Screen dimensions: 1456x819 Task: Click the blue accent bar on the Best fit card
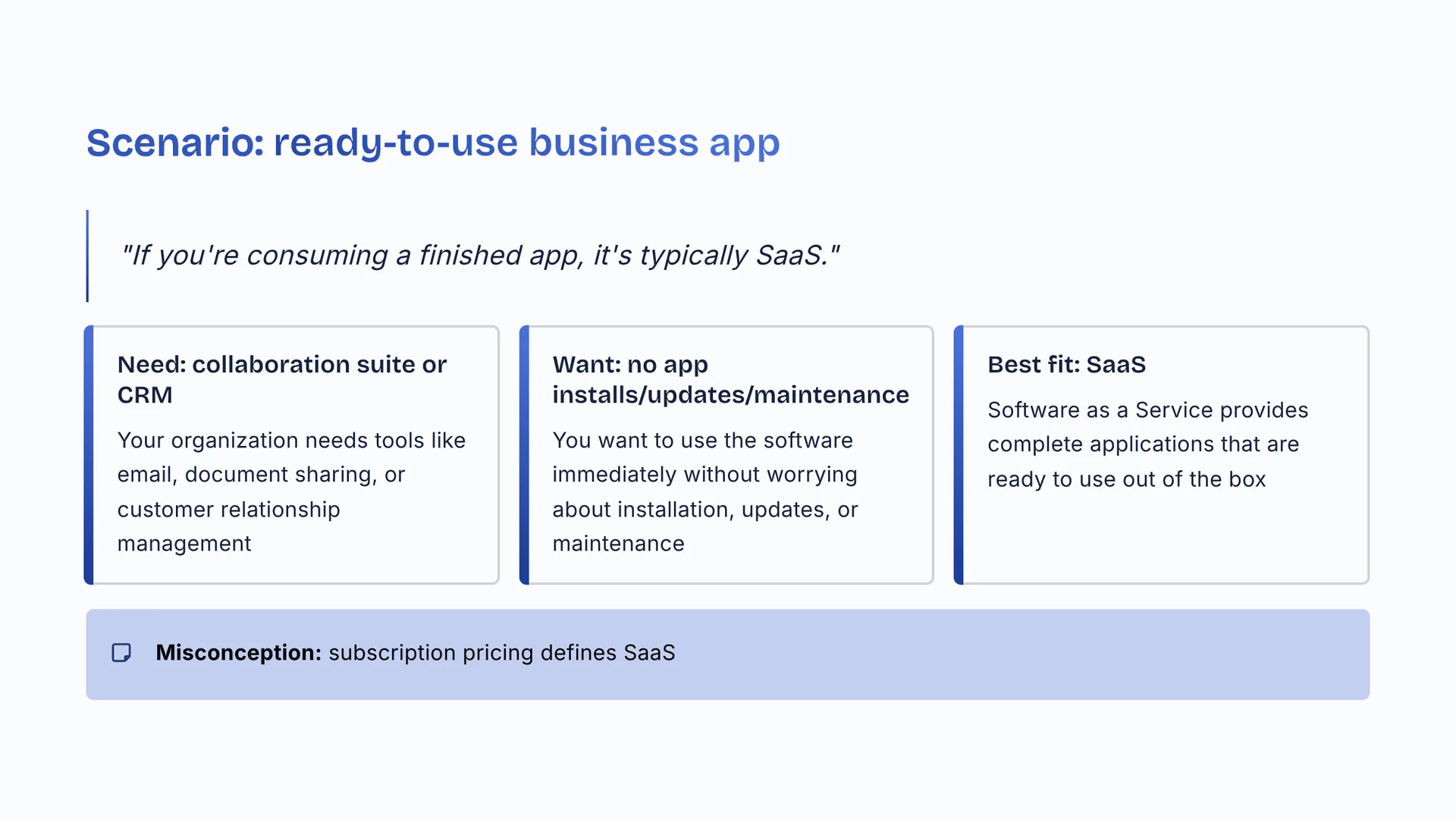(x=959, y=455)
